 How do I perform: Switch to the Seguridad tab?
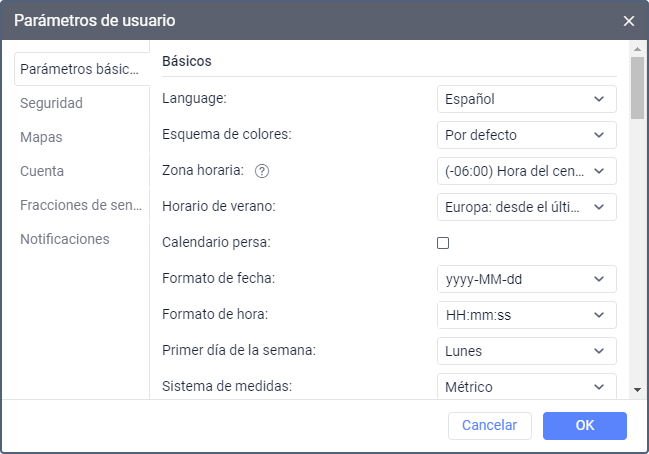(51, 103)
